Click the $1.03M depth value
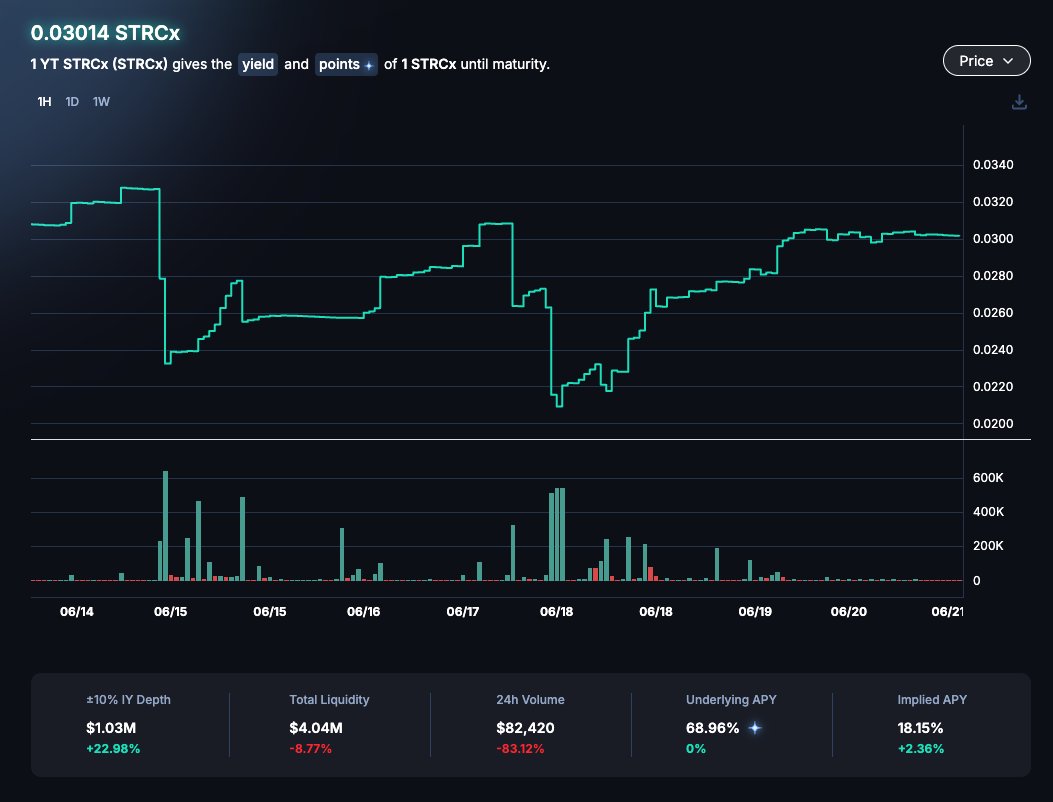This screenshot has width=1053, height=802. tap(111, 728)
